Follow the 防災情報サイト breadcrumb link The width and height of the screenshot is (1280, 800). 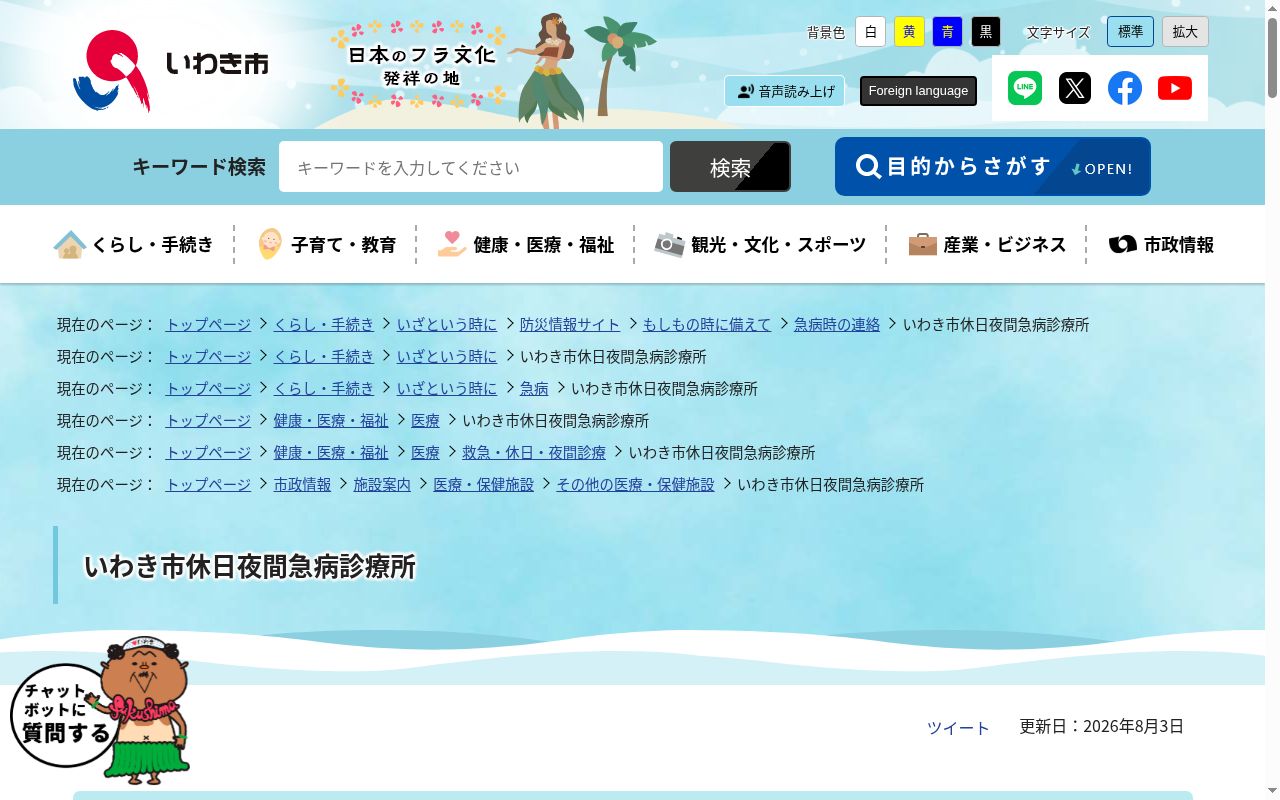(570, 324)
